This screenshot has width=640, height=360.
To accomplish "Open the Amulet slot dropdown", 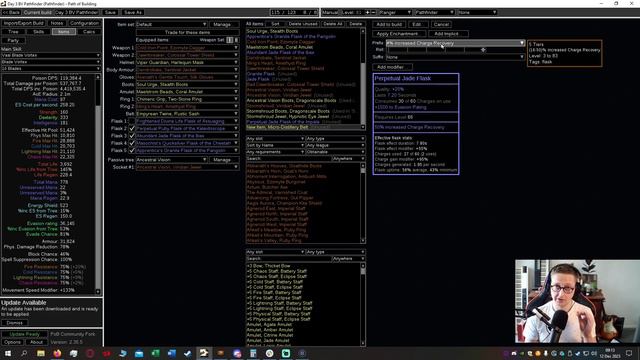I will tap(187, 92).
